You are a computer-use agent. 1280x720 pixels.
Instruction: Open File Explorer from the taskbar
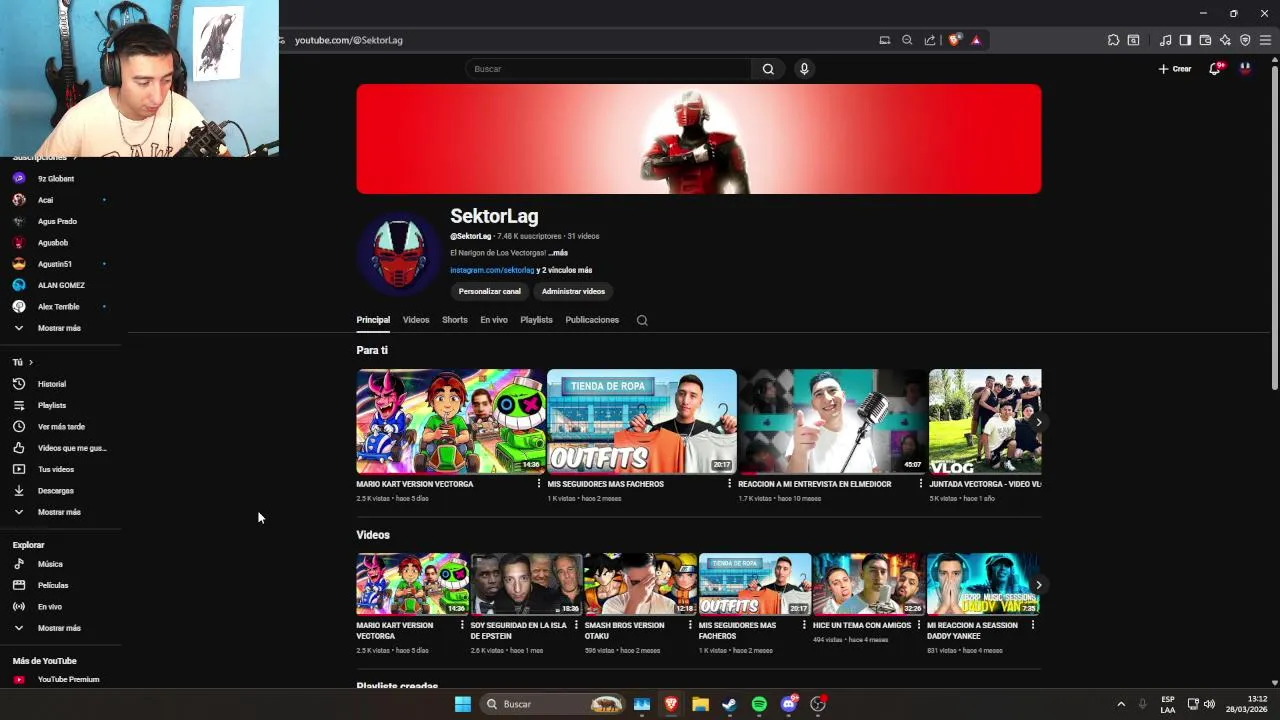tap(700, 704)
